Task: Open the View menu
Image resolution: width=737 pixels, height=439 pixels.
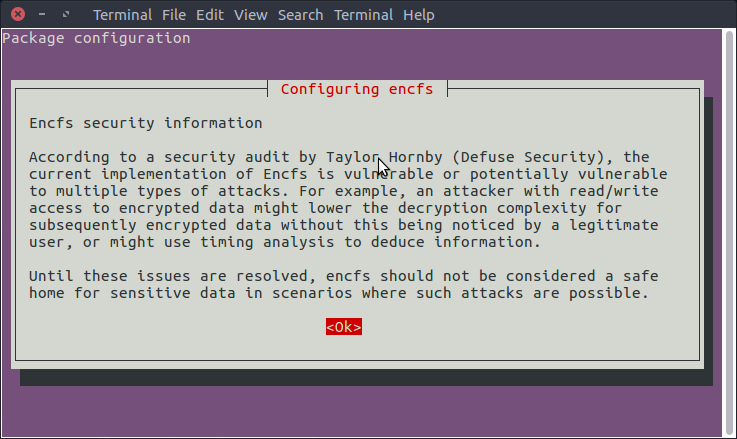Action: (x=251, y=15)
